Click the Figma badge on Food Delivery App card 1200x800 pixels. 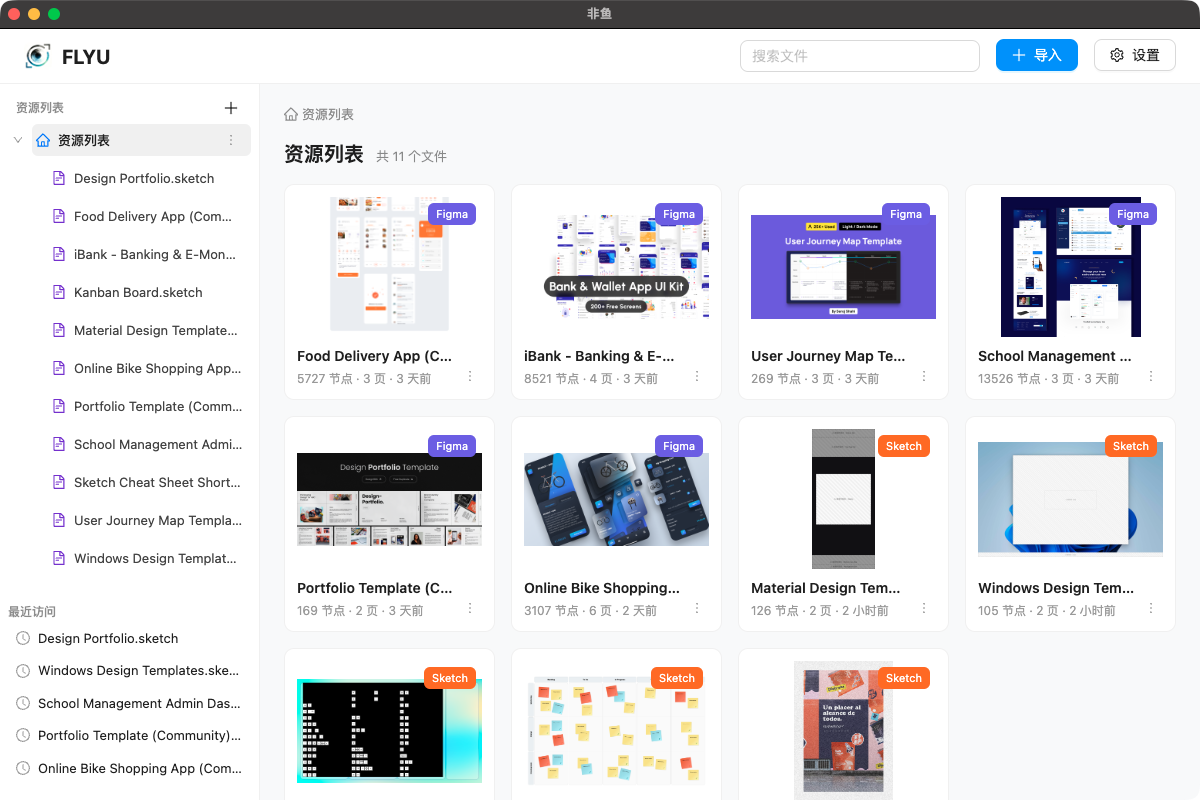click(x=452, y=214)
